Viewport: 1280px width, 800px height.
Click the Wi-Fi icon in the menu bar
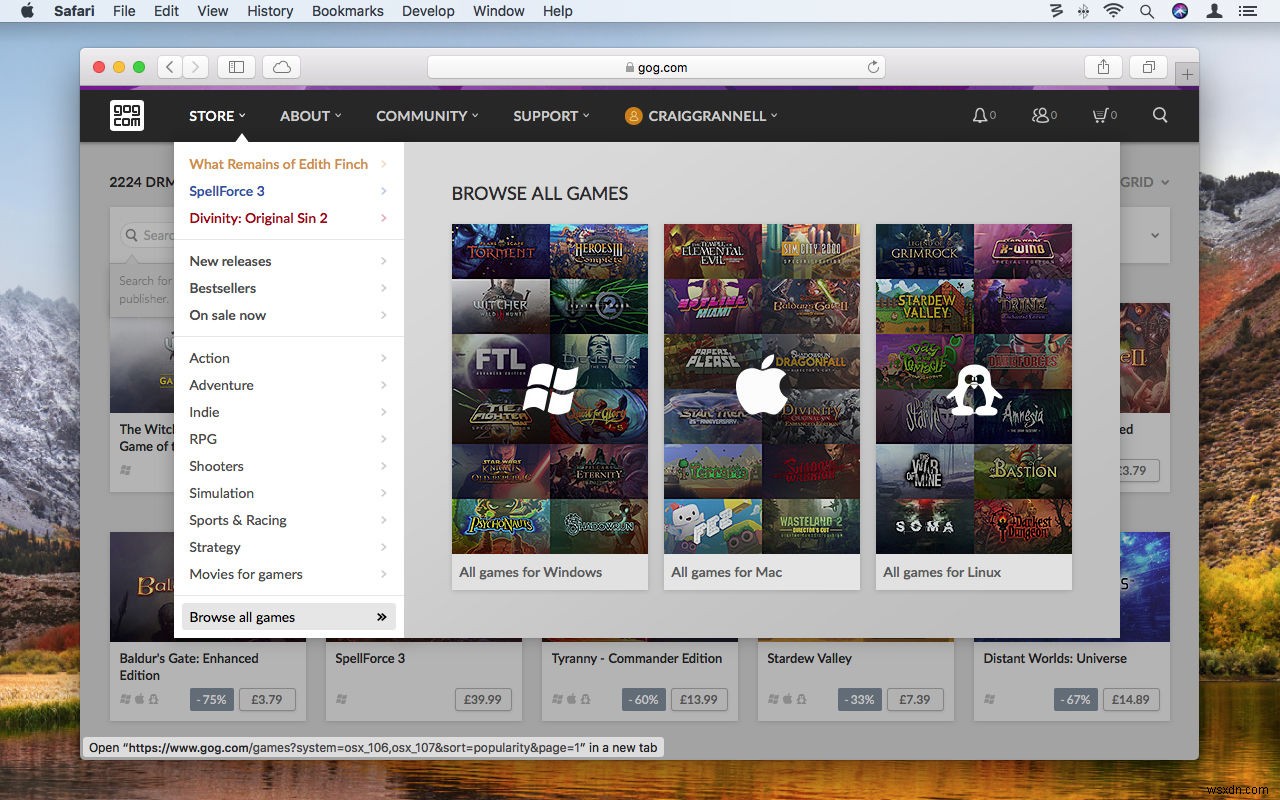pyautogui.click(x=1113, y=11)
